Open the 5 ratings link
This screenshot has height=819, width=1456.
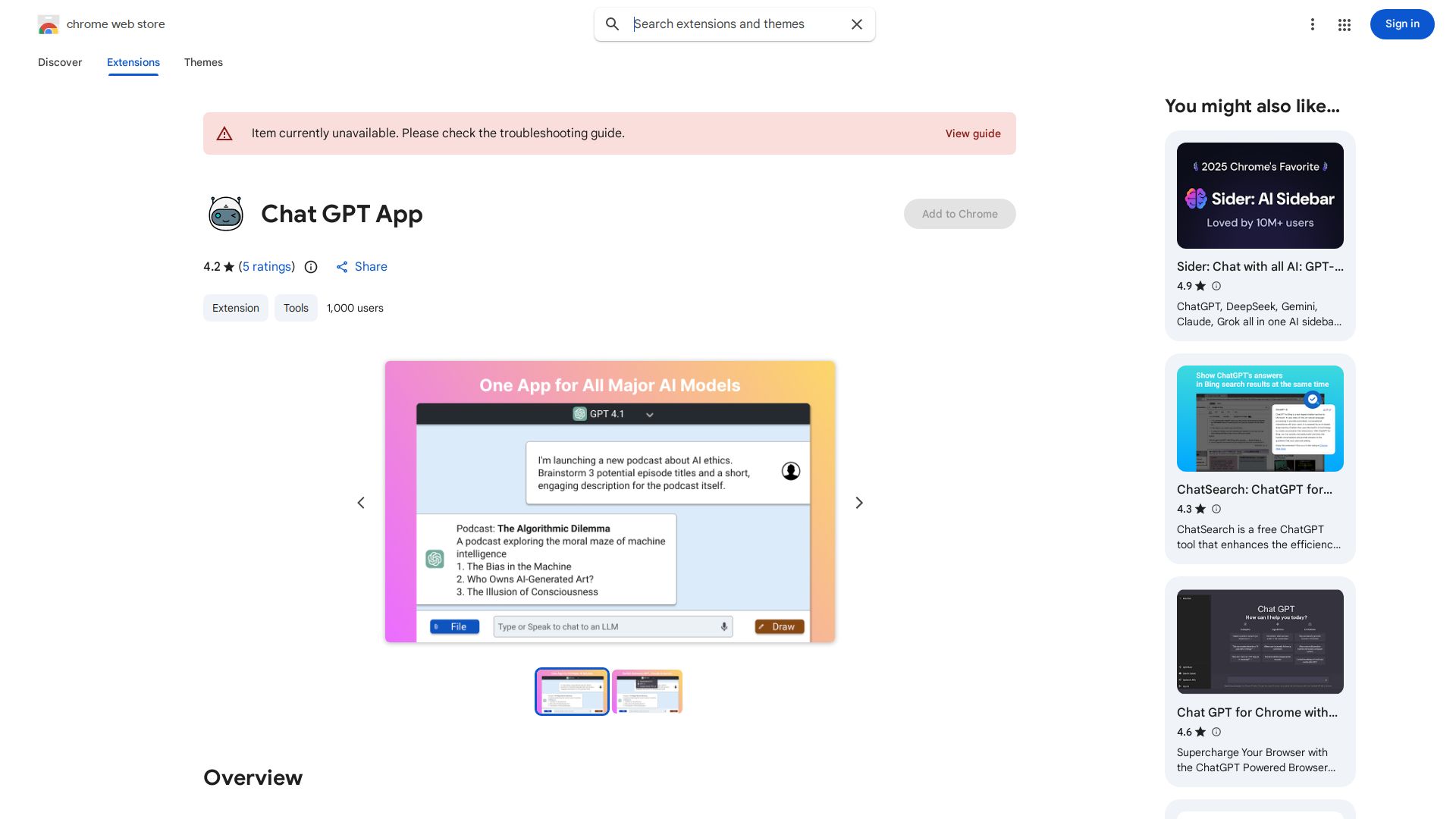[266, 266]
